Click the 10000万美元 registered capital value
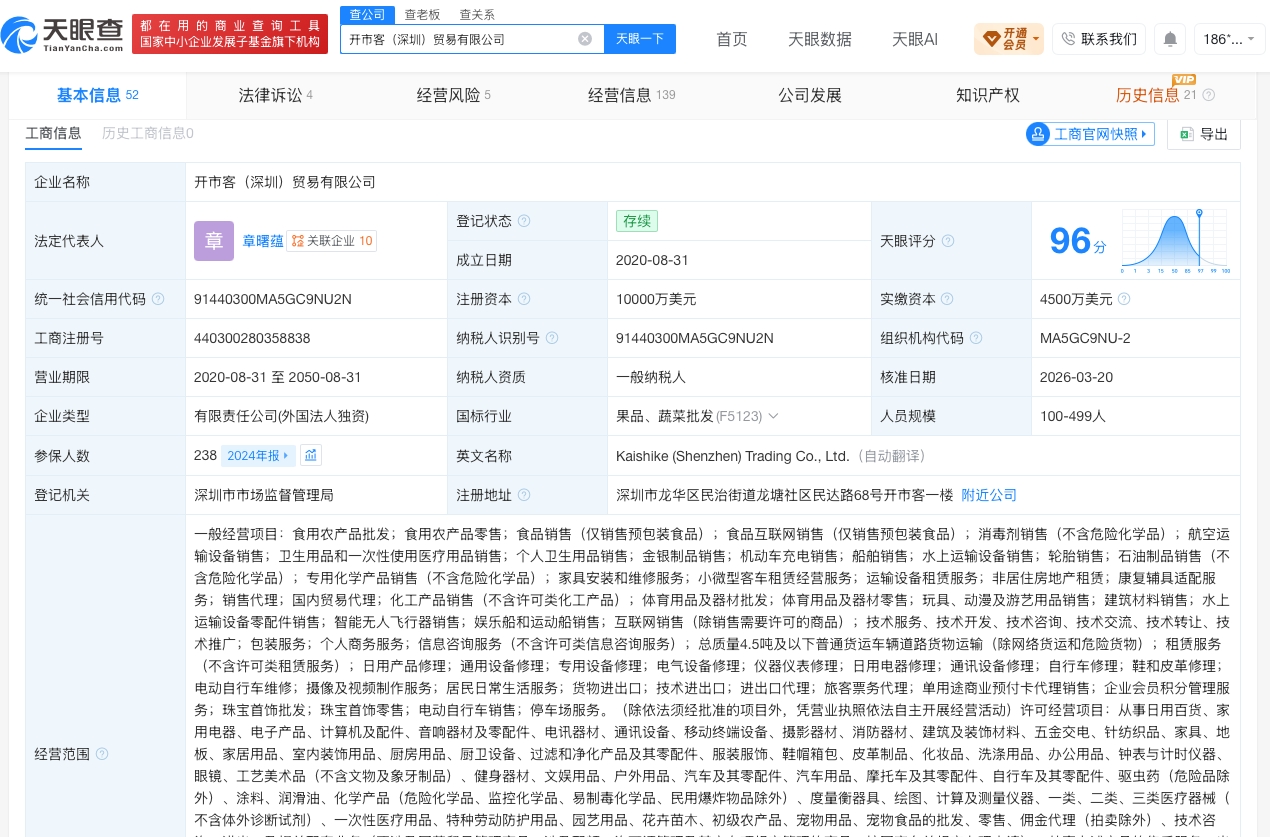The image size is (1270, 837). [x=656, y=299]
